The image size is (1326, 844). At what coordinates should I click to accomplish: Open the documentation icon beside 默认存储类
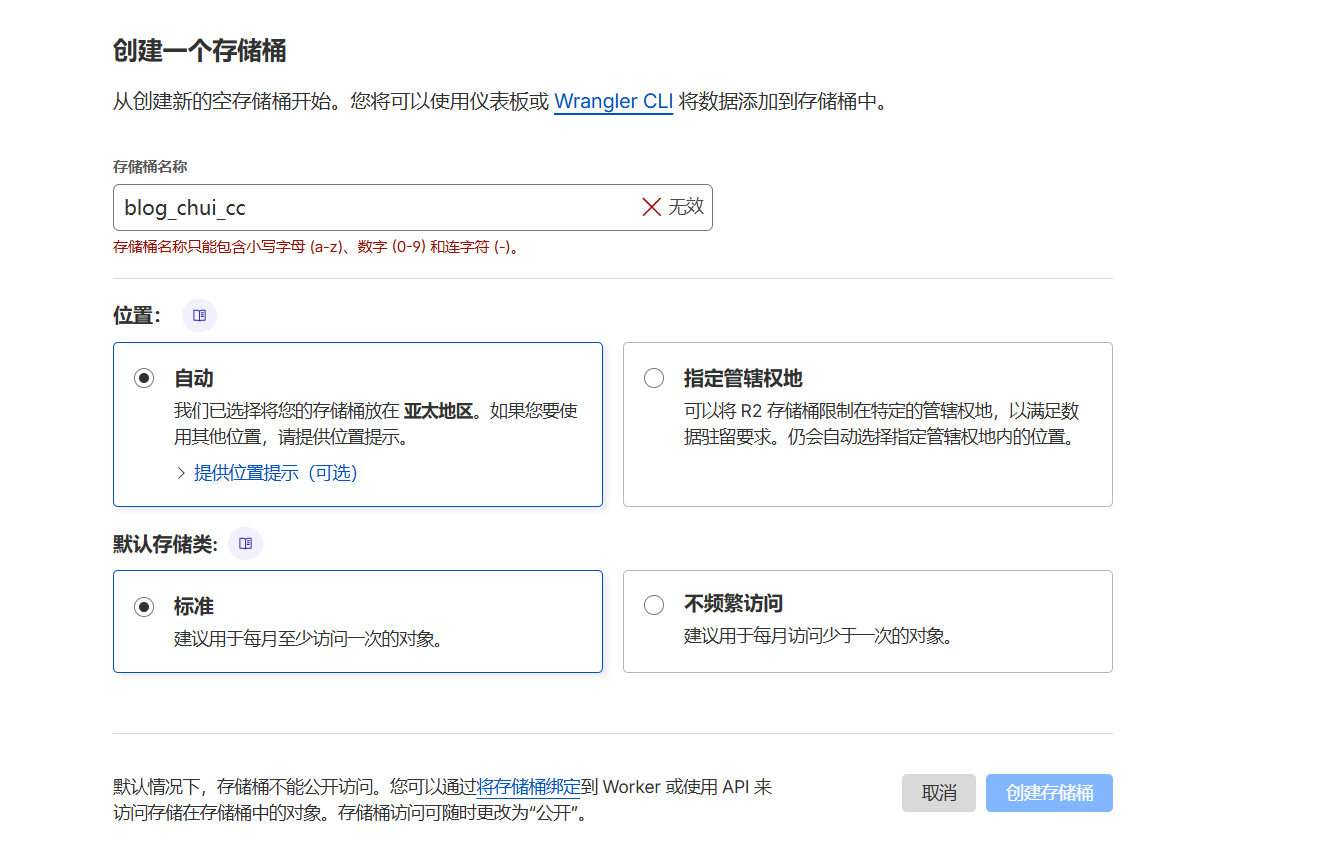click(x=245, y=543)
